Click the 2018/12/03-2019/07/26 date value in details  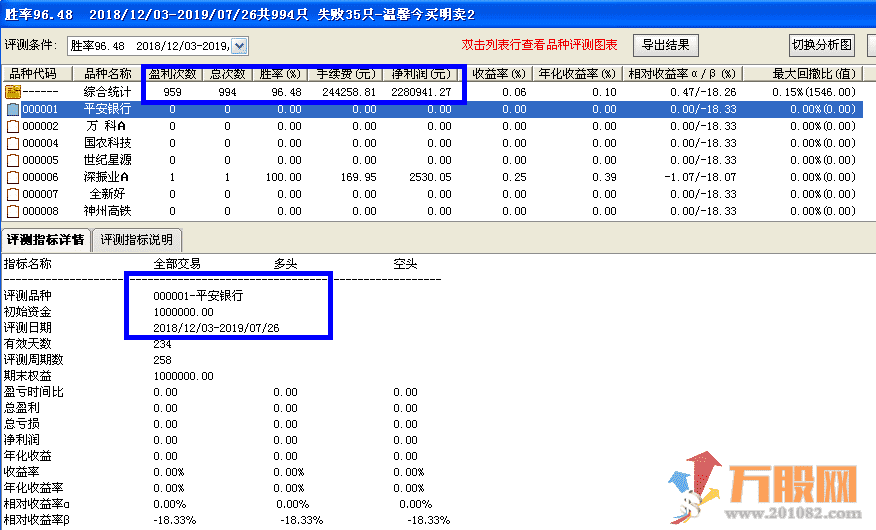tap(216, 328)
